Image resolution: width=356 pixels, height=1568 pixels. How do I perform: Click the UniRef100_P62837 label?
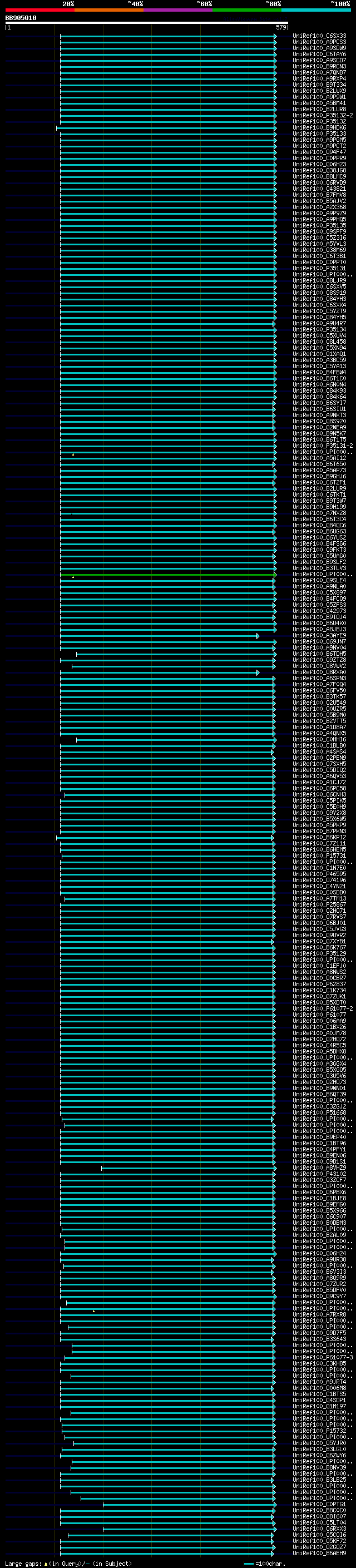pyautogui.click(x=319, y=985)
